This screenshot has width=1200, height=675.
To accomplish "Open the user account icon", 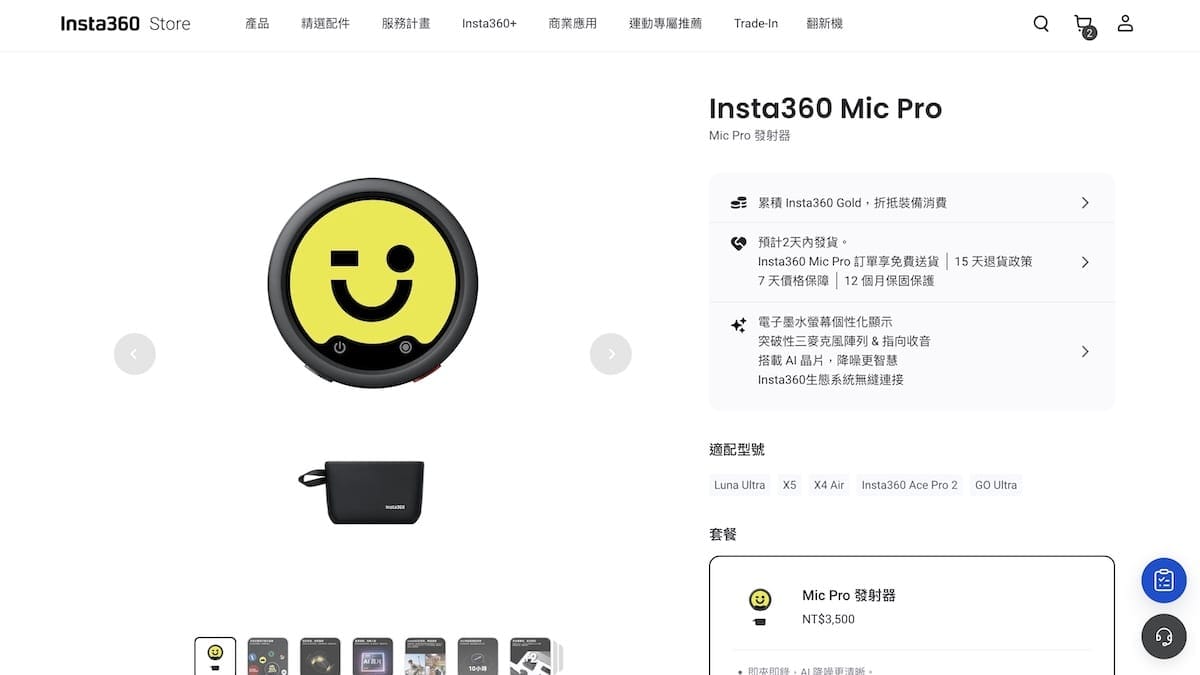I will pos(1125,23).
